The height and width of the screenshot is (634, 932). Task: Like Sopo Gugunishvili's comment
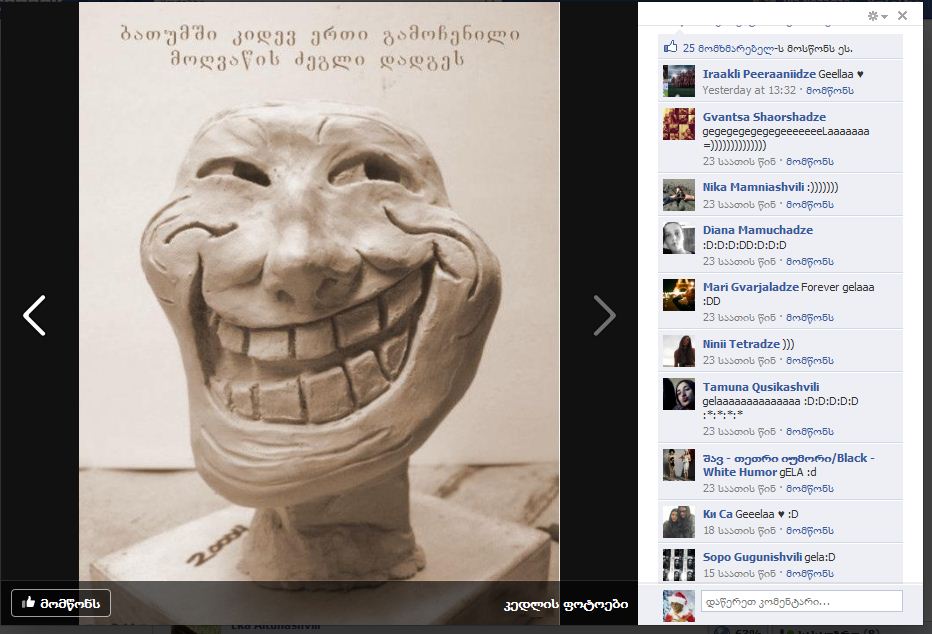810,573
